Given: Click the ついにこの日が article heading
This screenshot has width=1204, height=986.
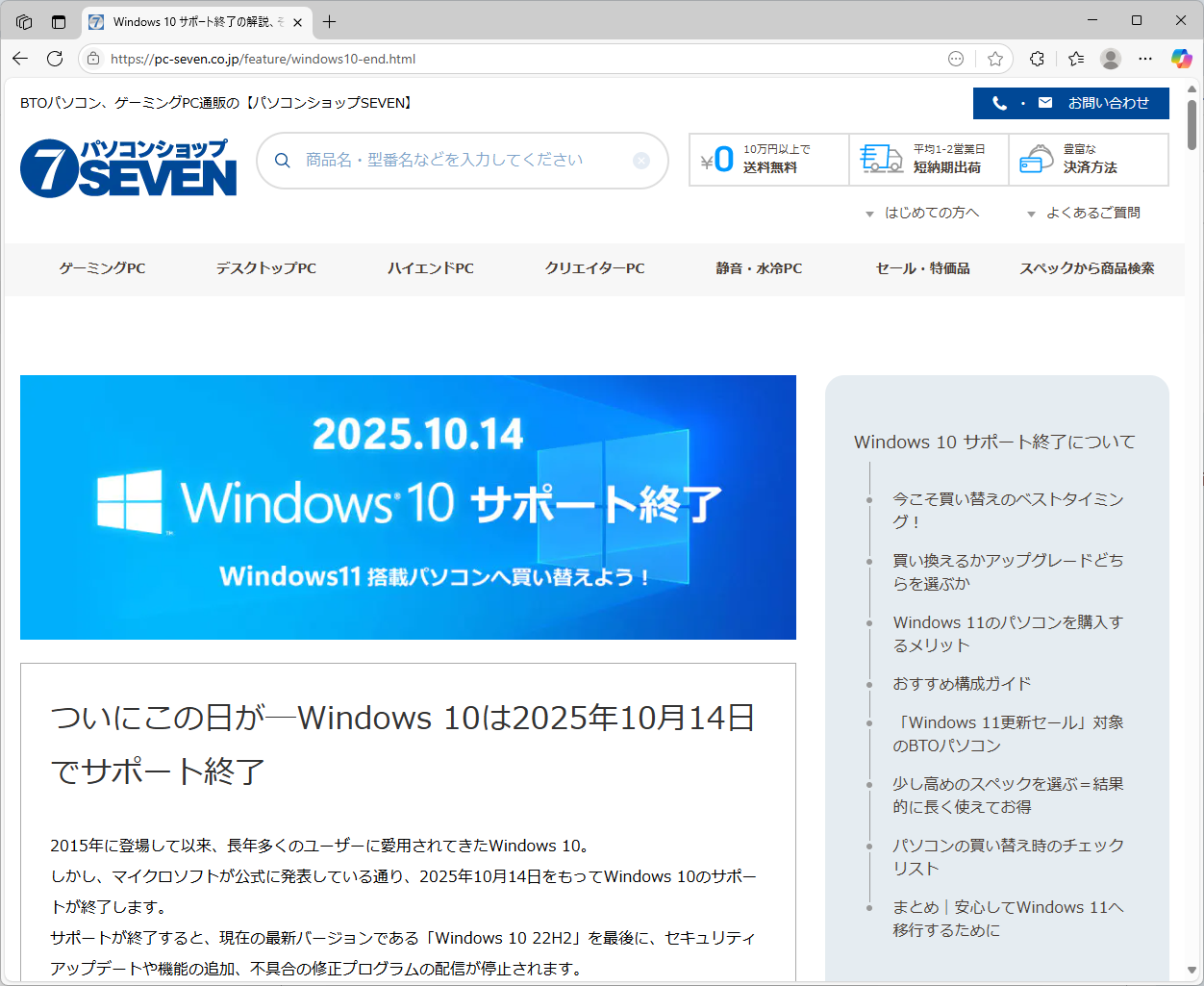Looking at the screenshot, I should pyautogui.click(x=403, y=745).
